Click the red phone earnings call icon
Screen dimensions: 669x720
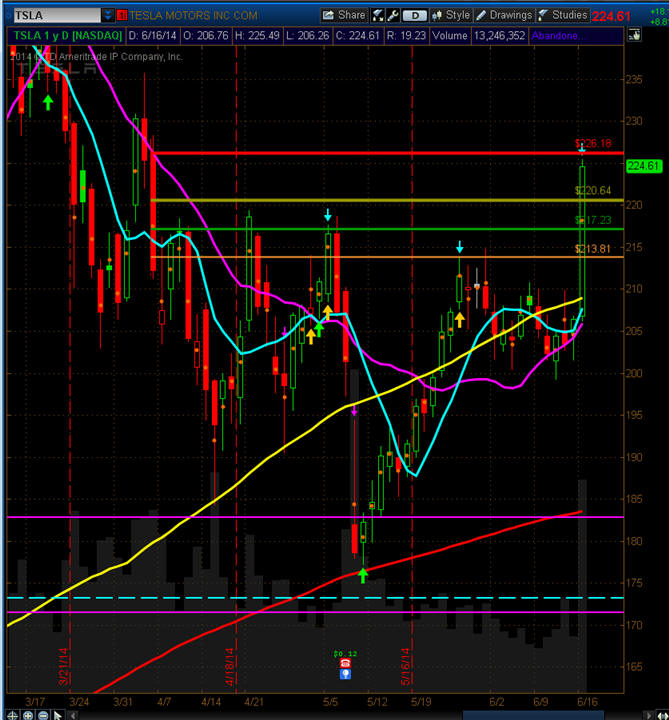pos(345,663)
